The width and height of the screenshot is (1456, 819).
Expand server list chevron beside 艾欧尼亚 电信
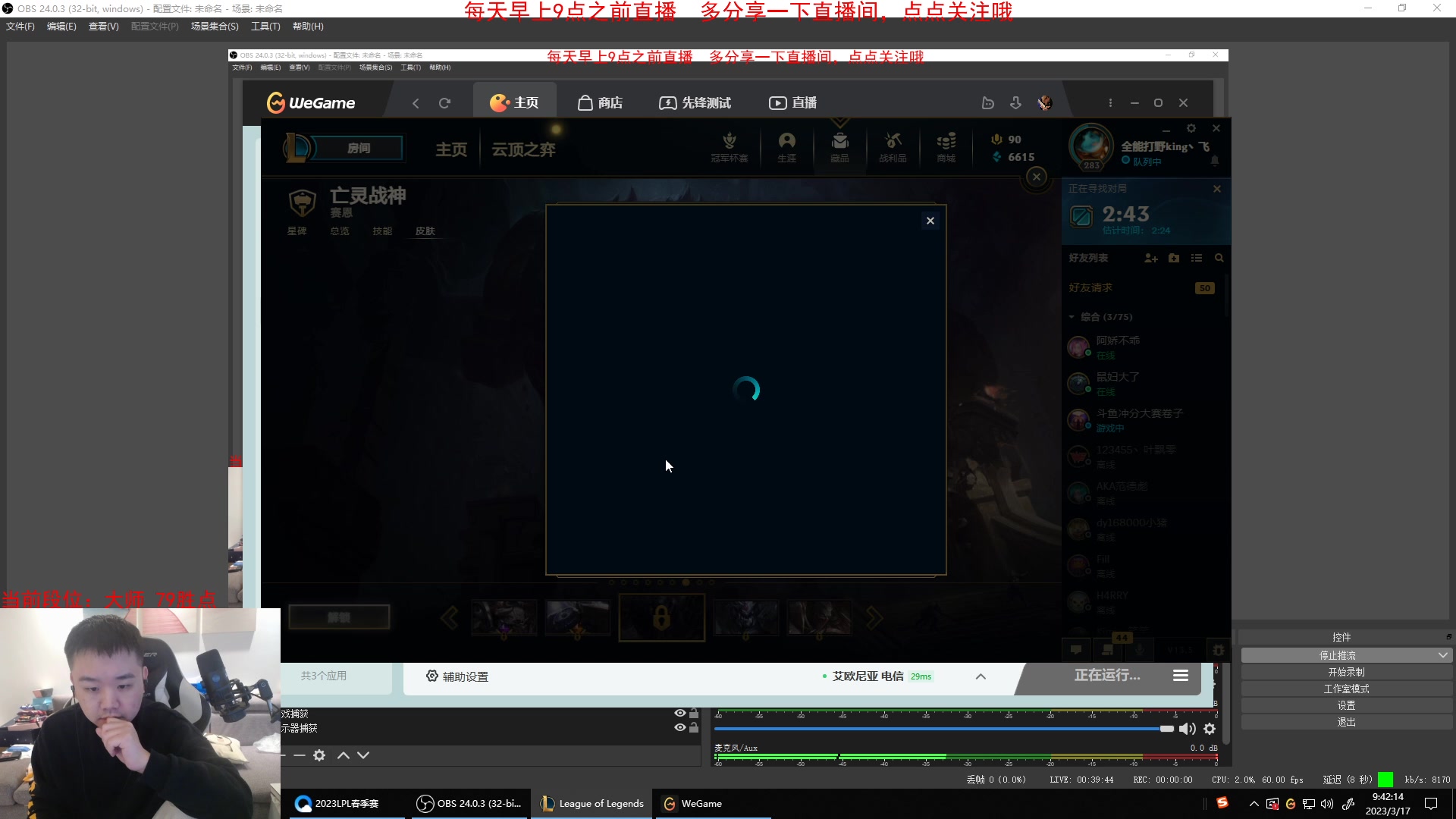click(981, 676)
